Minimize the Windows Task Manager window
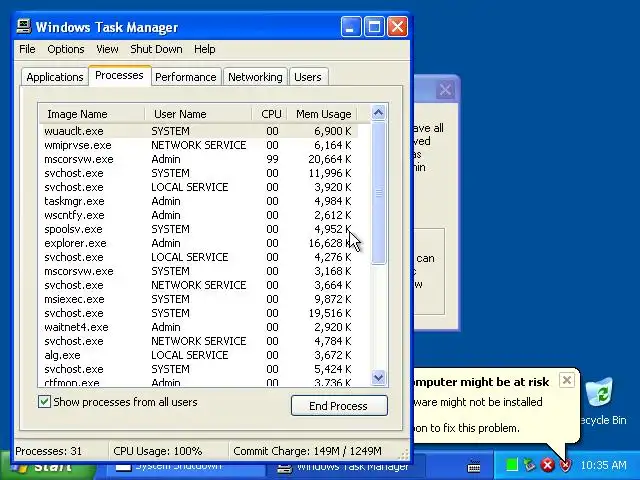640x480 pixels. (x=351, y=27)
